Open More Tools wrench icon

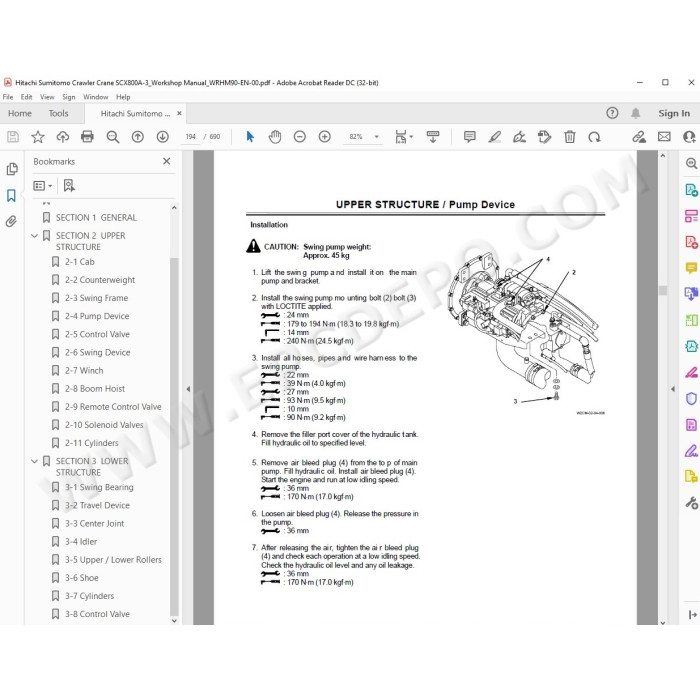coord(691,503)
